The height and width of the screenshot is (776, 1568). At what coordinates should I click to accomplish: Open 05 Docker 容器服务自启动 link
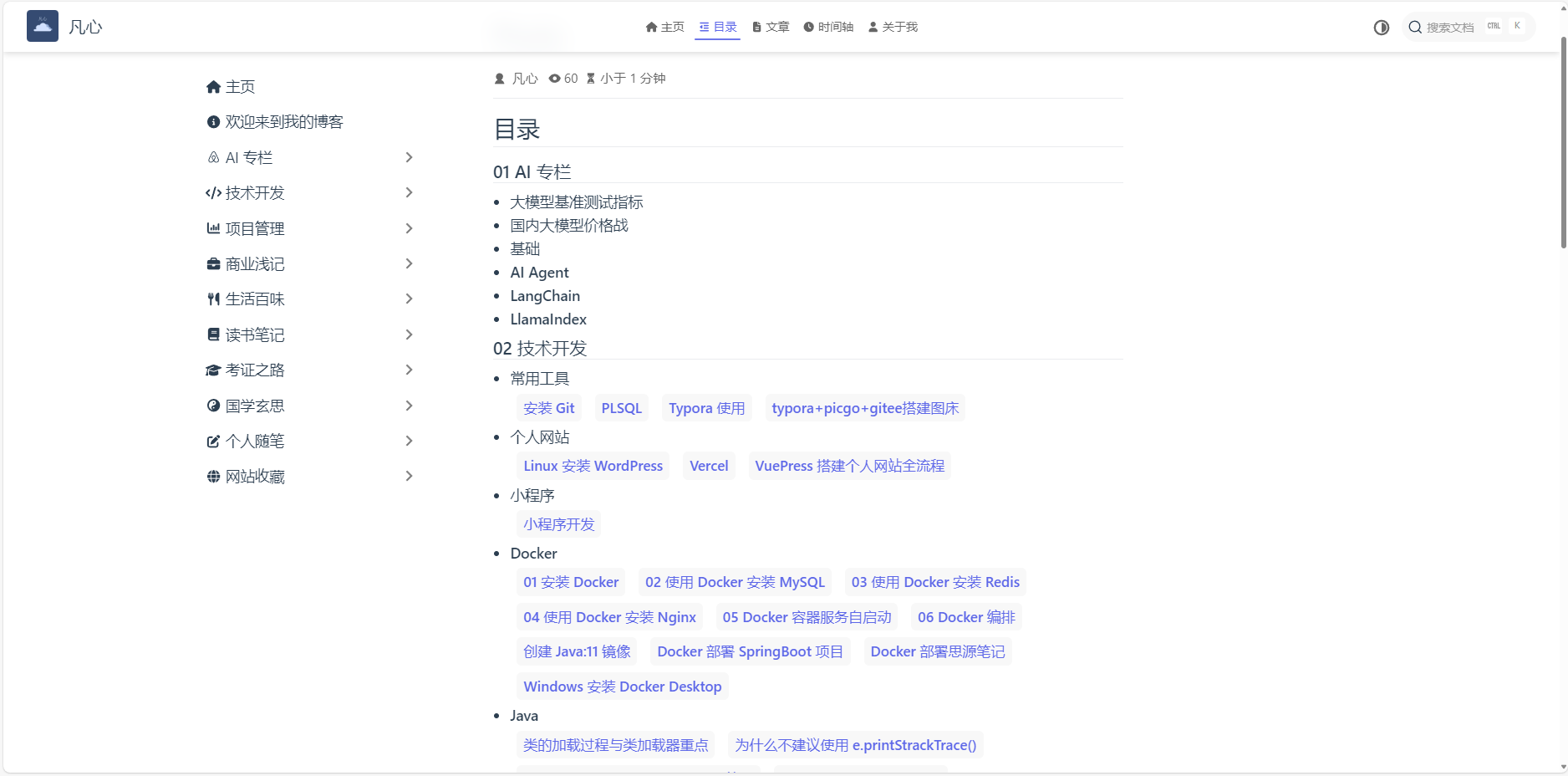click(x=807, y=617)
